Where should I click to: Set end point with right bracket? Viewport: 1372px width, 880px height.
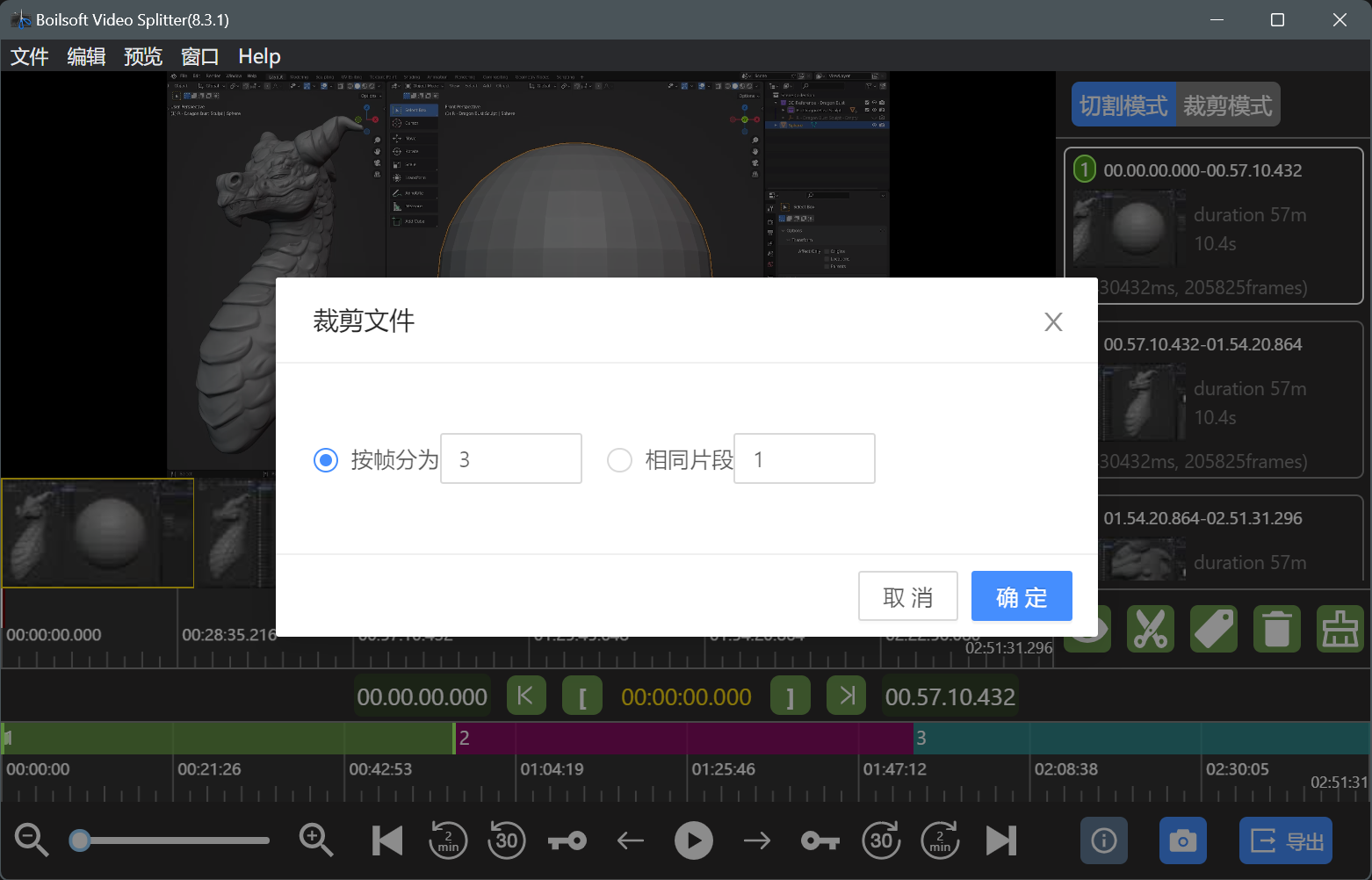coord(791,696)
